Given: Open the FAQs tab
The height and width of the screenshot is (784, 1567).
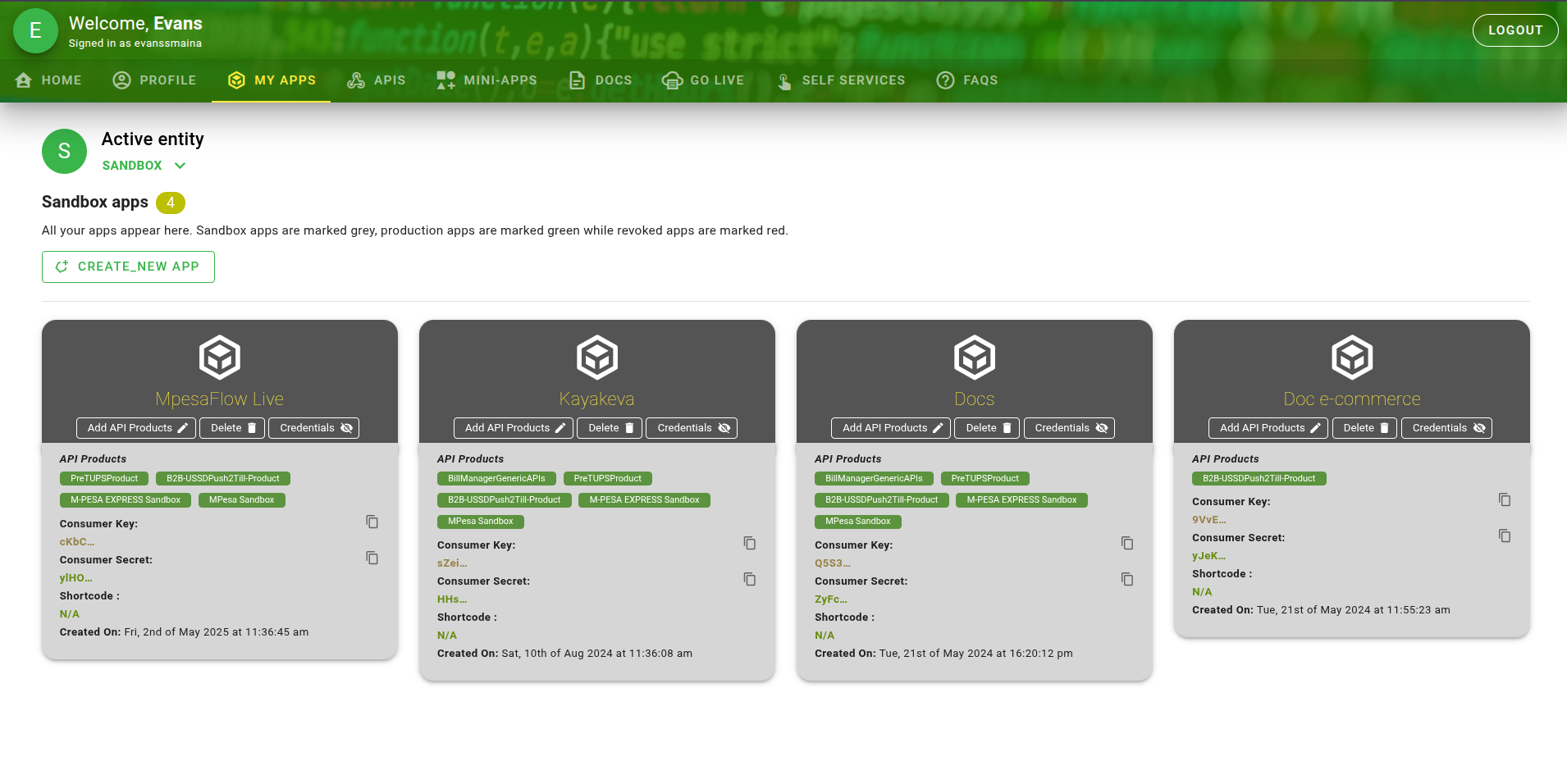Looking at the screenshot, I should (967, 80).
